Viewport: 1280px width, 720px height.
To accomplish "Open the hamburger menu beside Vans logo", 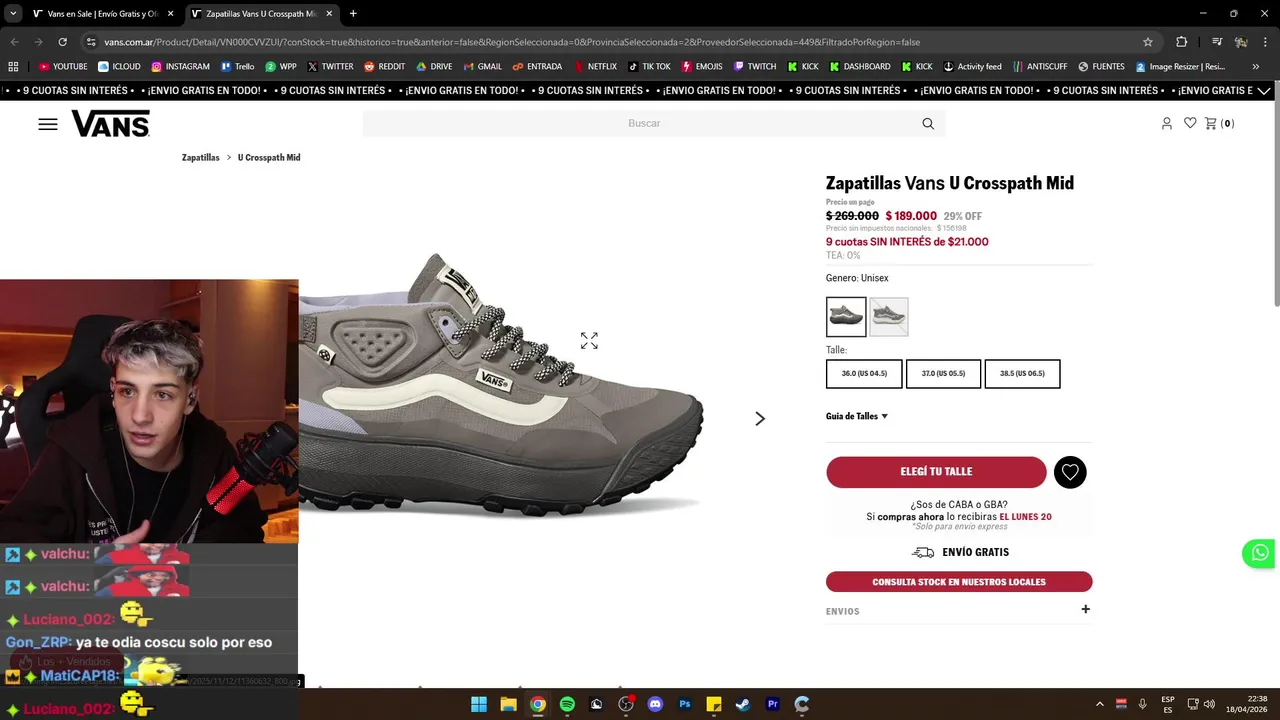I will click(x=48, y=124).
